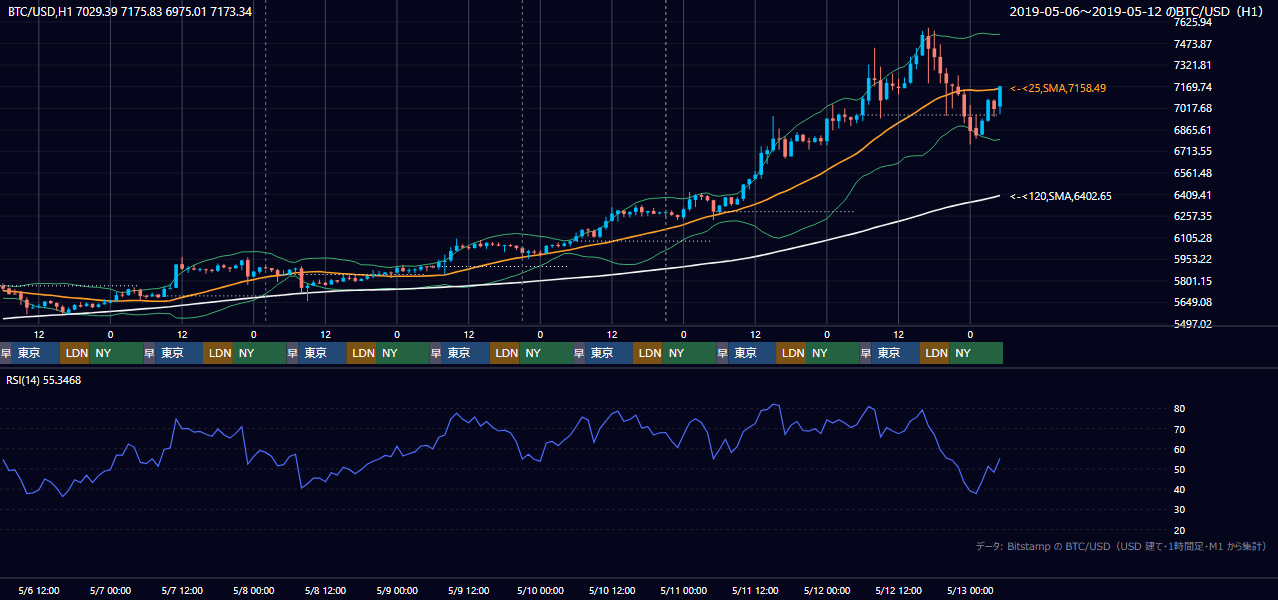Click the 5/6 12:00 date label

pos(39,590)
